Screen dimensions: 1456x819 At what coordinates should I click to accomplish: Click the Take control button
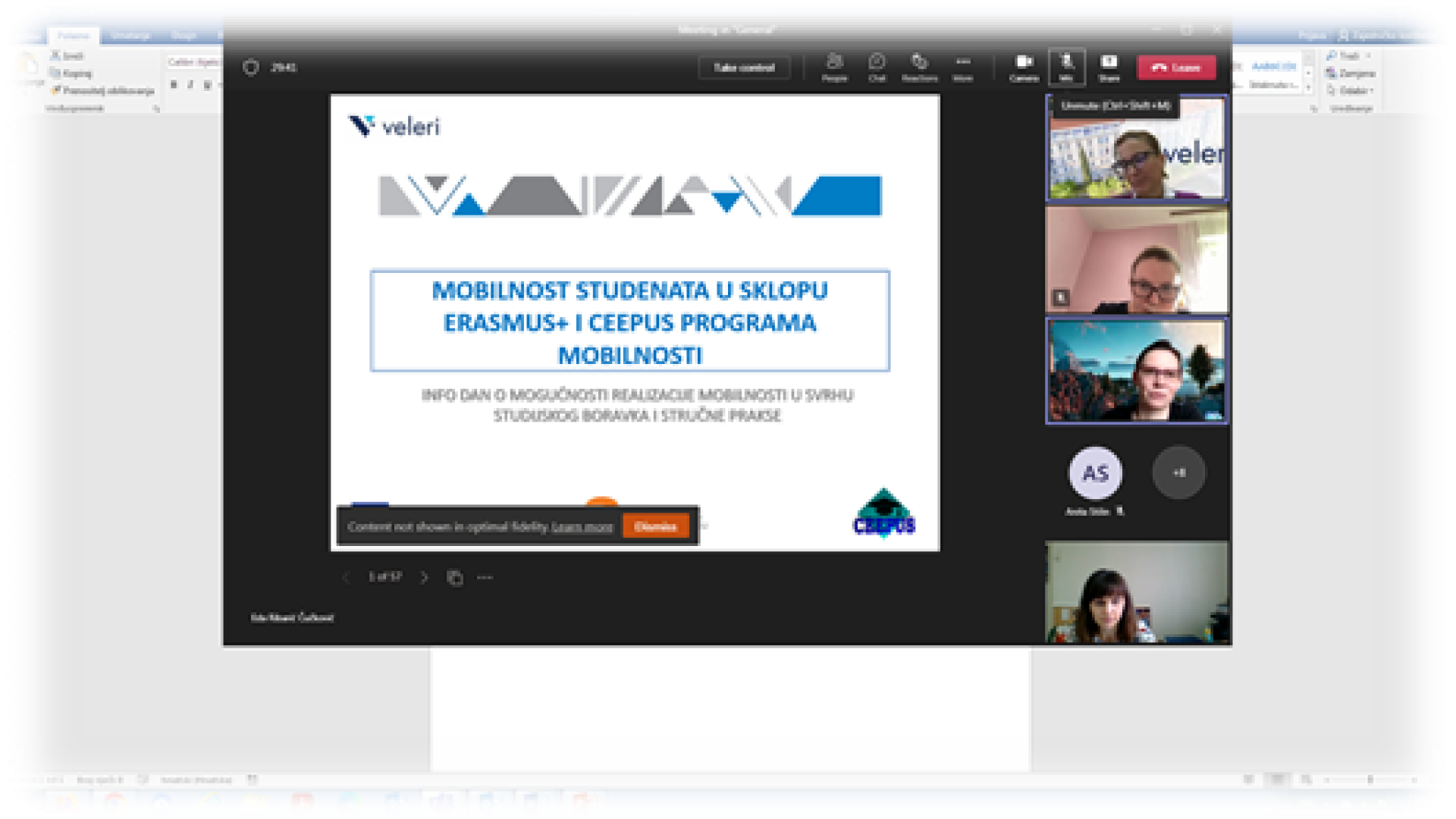coord(744,67)
